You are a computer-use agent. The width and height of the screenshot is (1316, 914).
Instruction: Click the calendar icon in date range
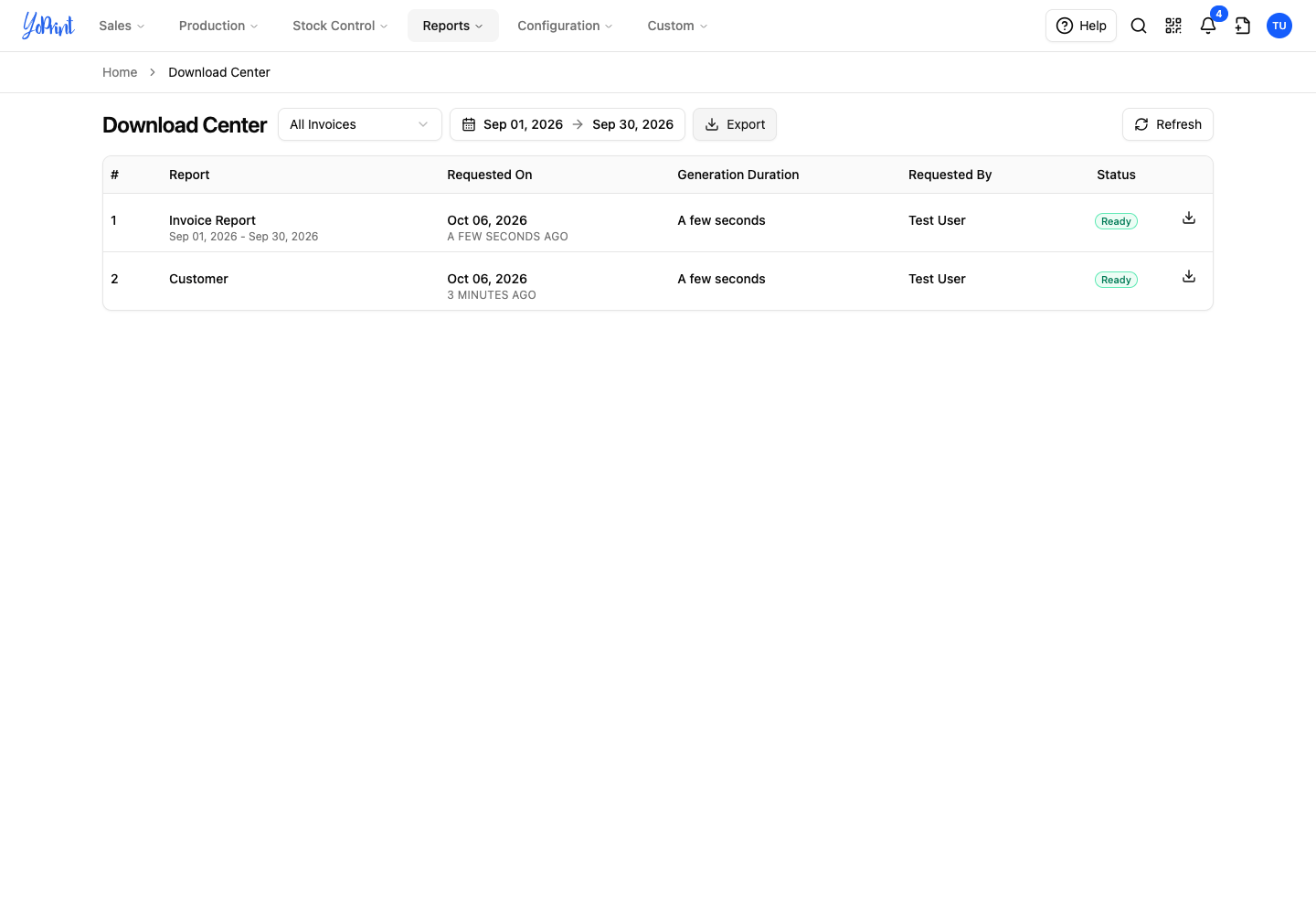click(469, 124)
